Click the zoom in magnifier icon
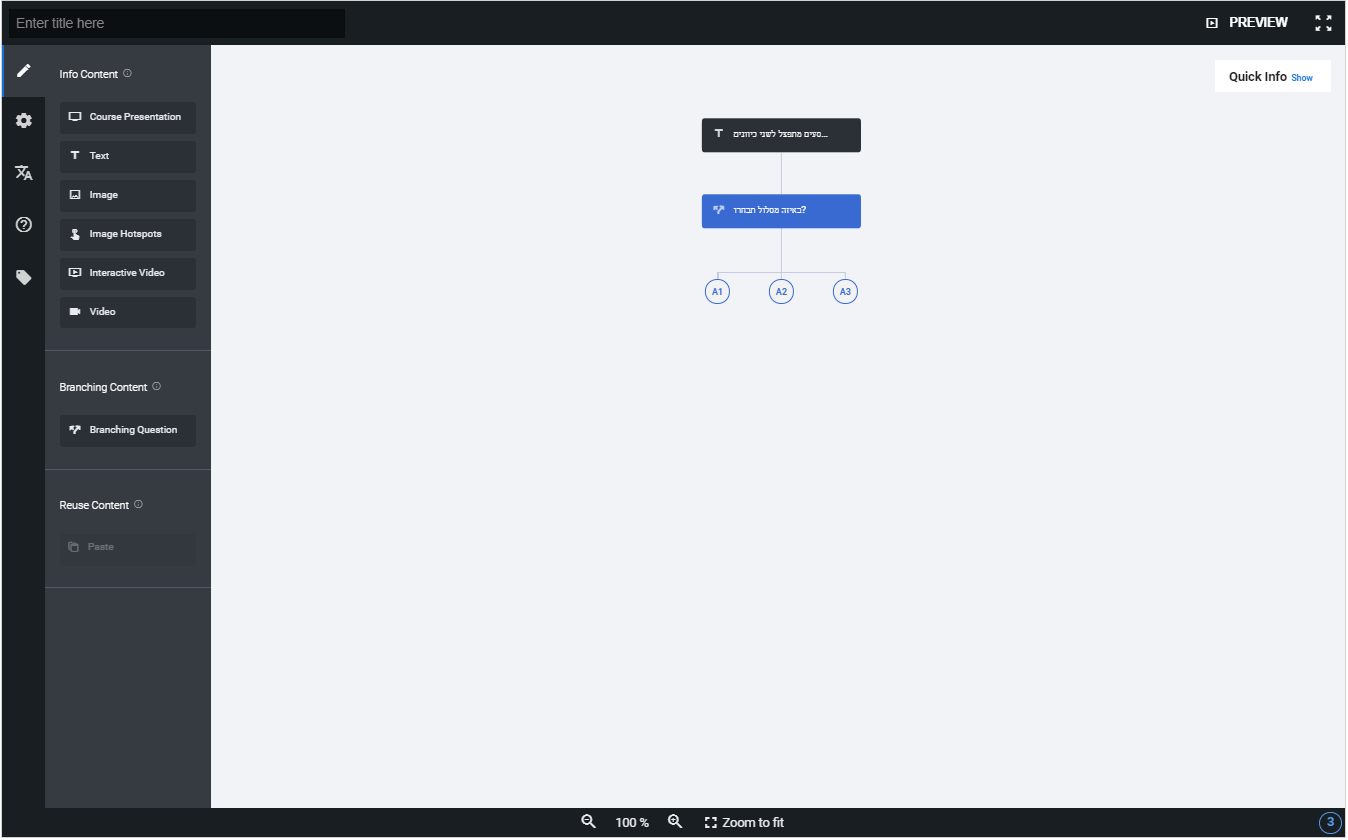Image resolution: width=1348 pixels, height=840 pixels. click(675, 822)
